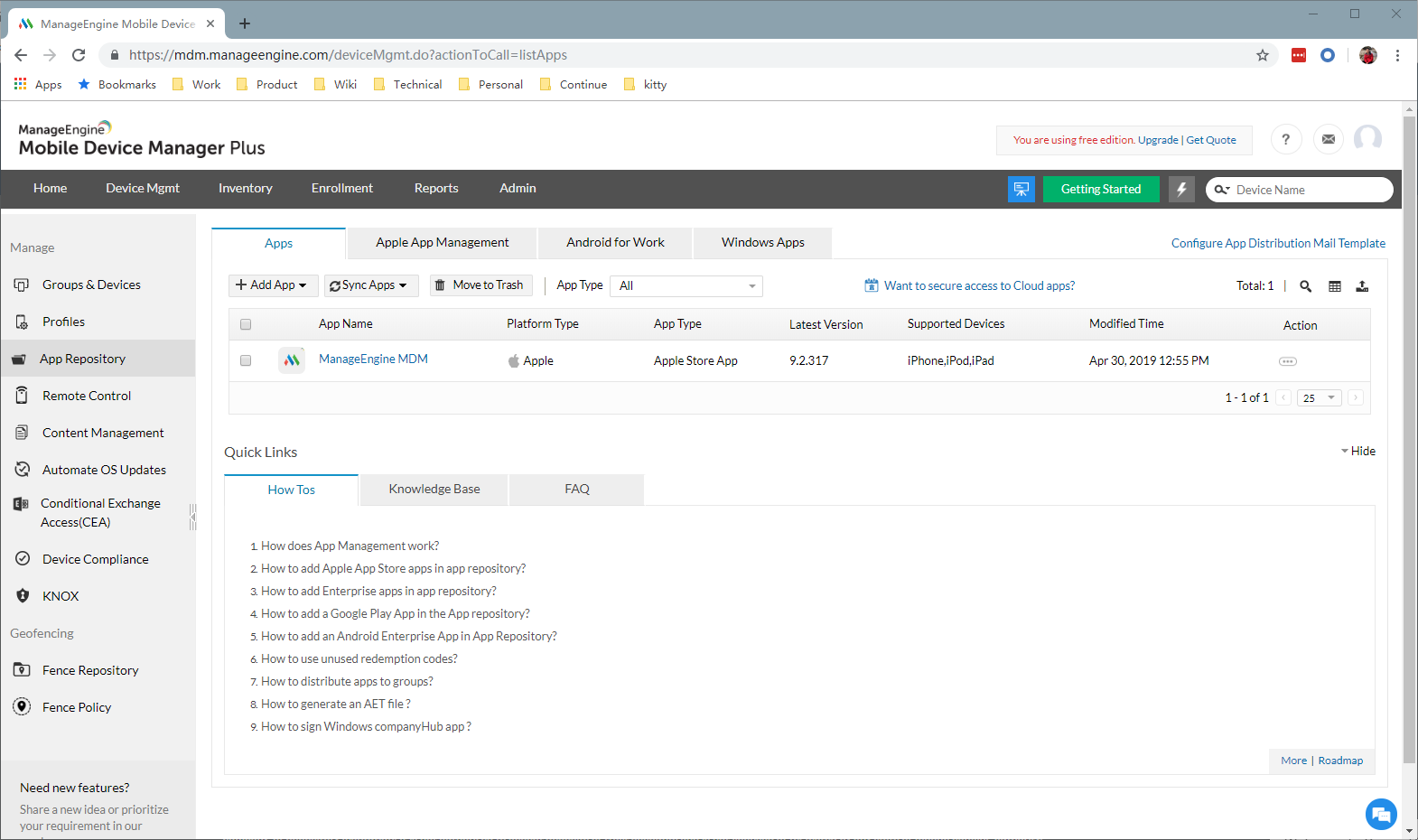Switch to Apple App Management tab

(x=442, y=243)
